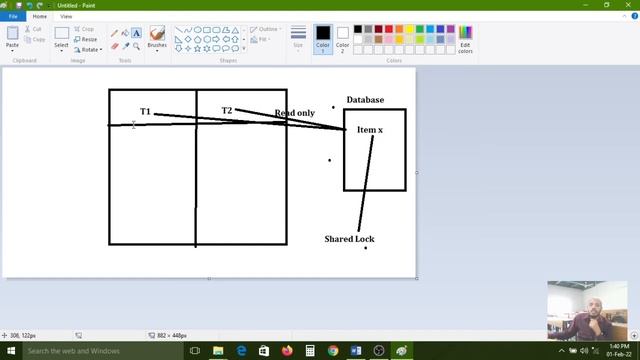640x360 pixels.
Task: Click the Copy button
Action: [x=35, y=40]
